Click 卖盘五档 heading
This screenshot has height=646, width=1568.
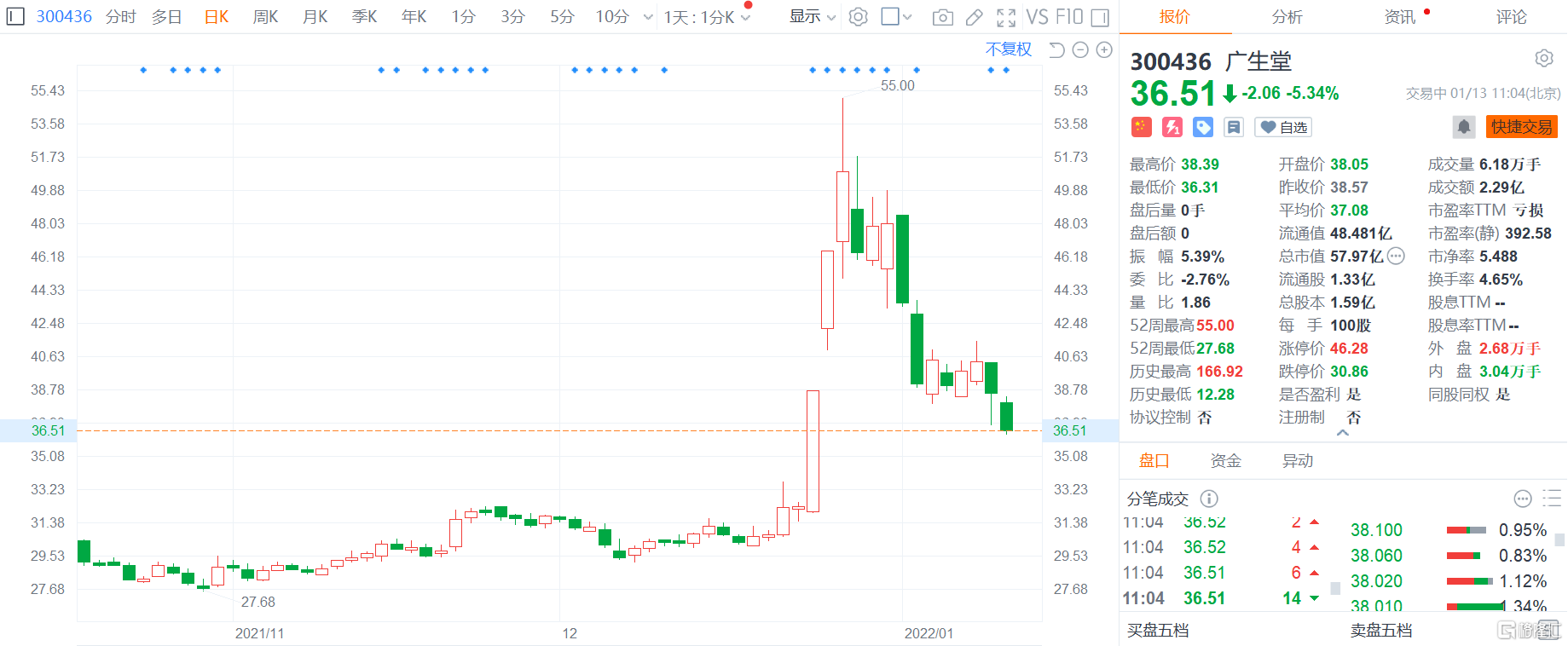click(1381, 631)
